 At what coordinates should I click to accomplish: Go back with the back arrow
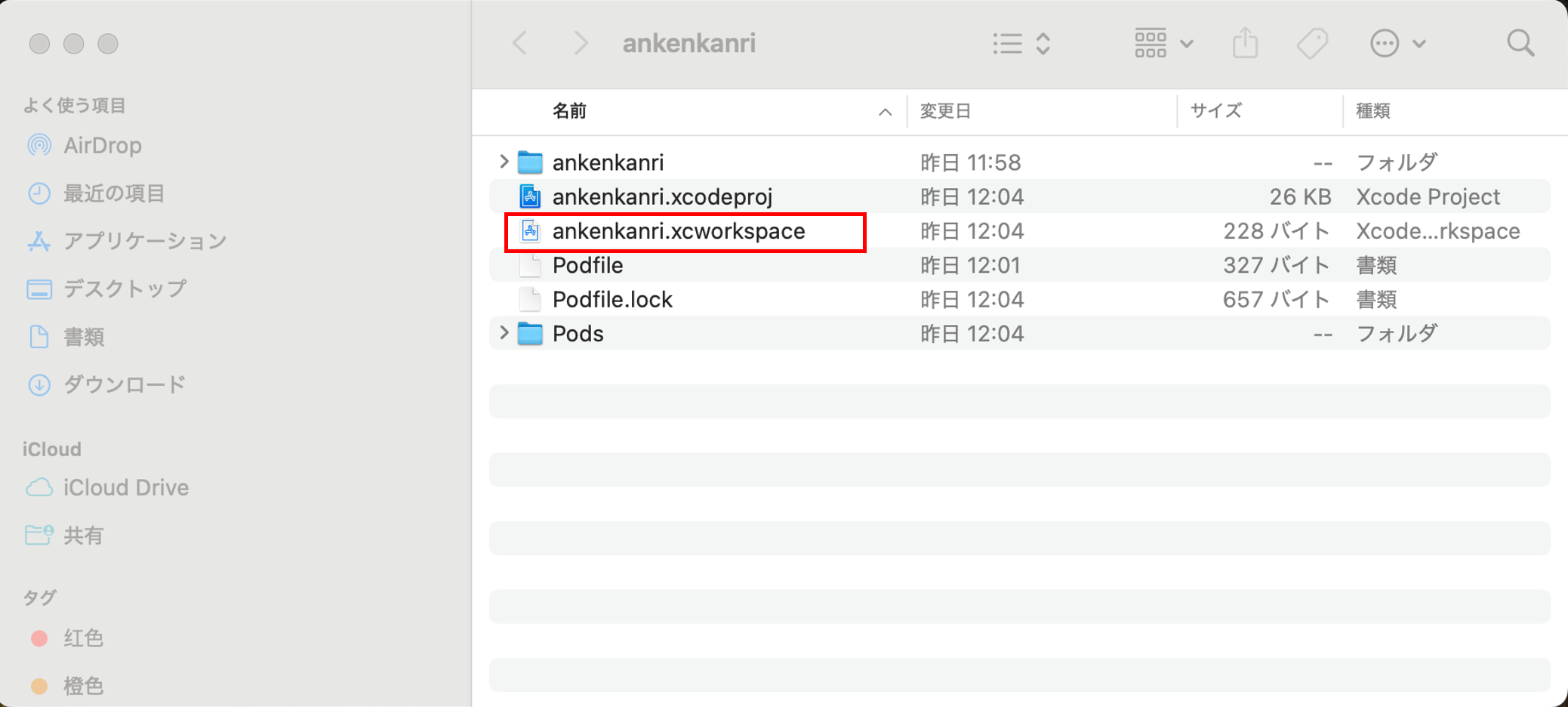tap(519, 43)
